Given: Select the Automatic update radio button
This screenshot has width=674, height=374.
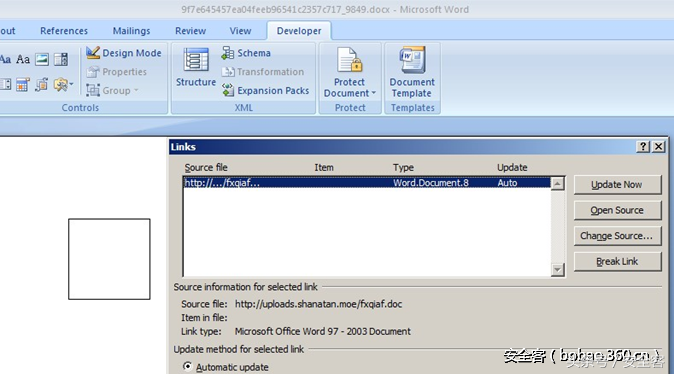Looking at the screenshot, I should pos(187,367).
